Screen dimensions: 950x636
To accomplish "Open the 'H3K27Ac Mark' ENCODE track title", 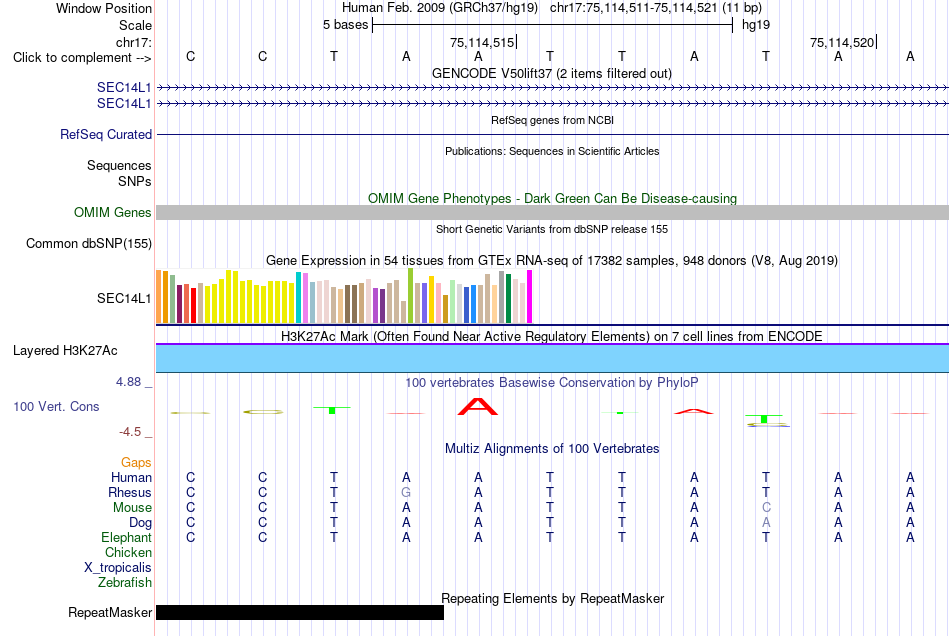I will point(552,336).
